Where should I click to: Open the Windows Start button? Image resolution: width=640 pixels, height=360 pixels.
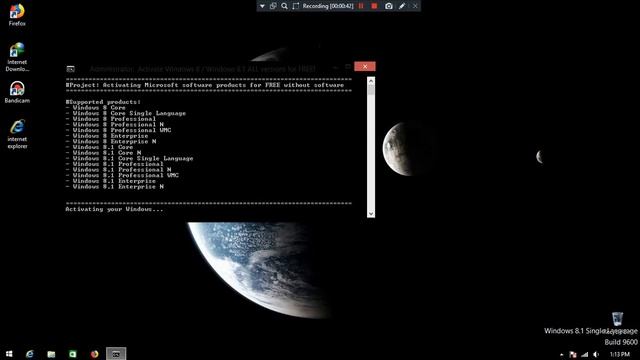(x=9, y=354)
